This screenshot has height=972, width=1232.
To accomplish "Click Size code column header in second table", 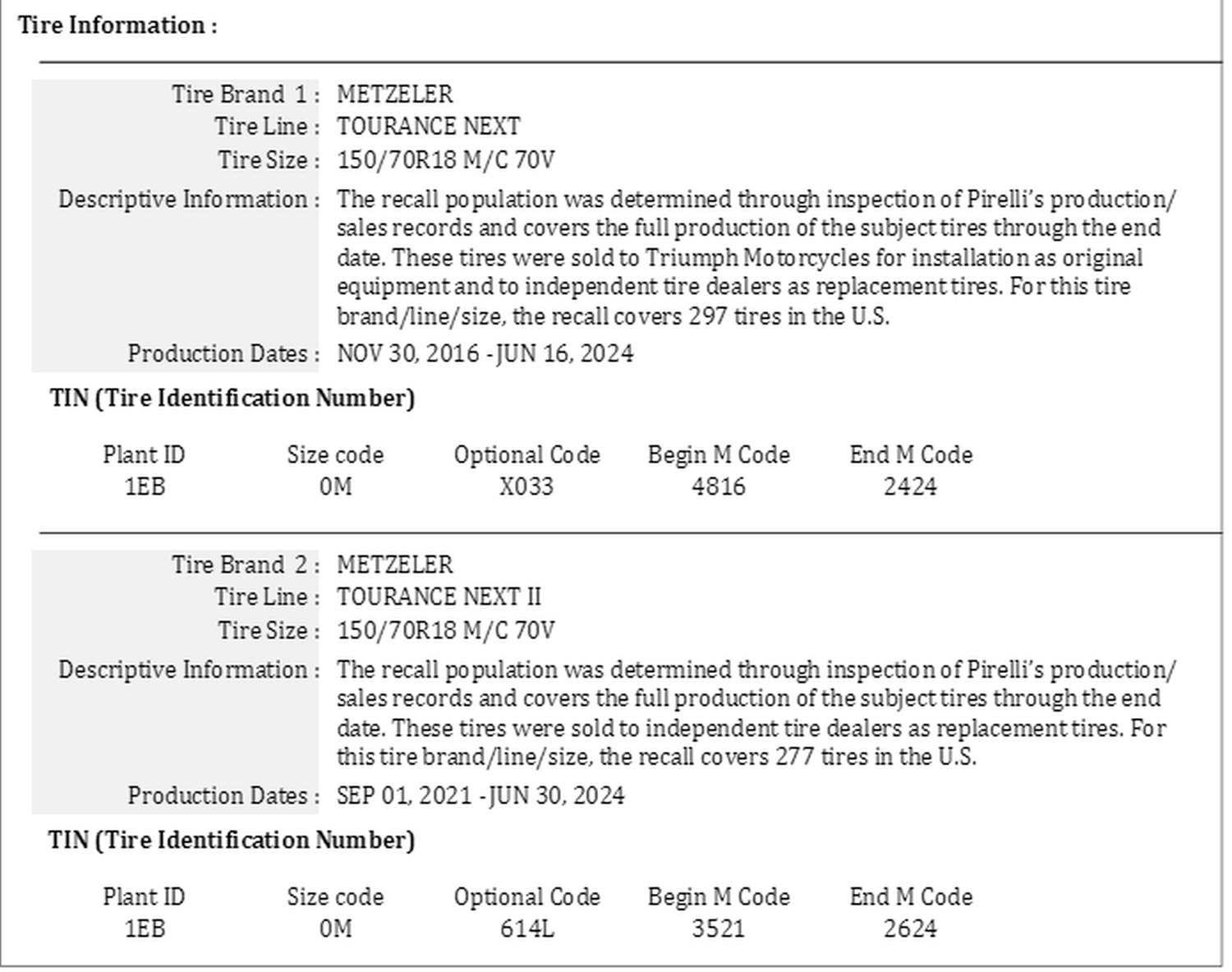I will coord(335,897).
